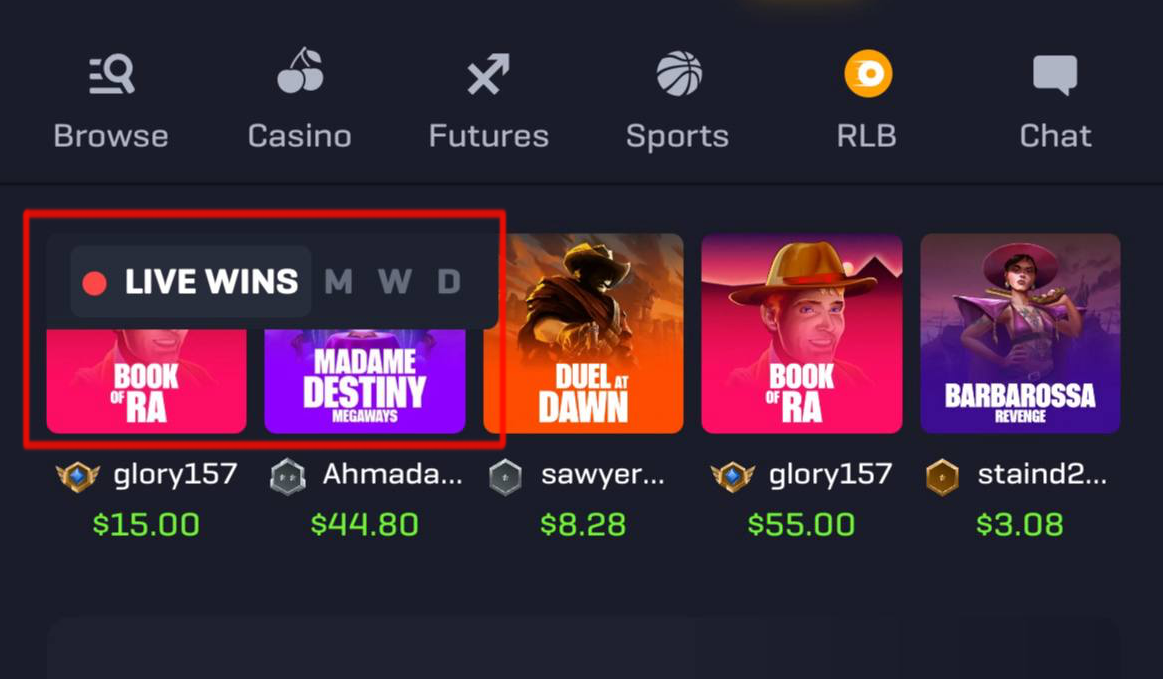Select the W weekly wins filter
Screen dimensions: 1163x679
(394, 282)
